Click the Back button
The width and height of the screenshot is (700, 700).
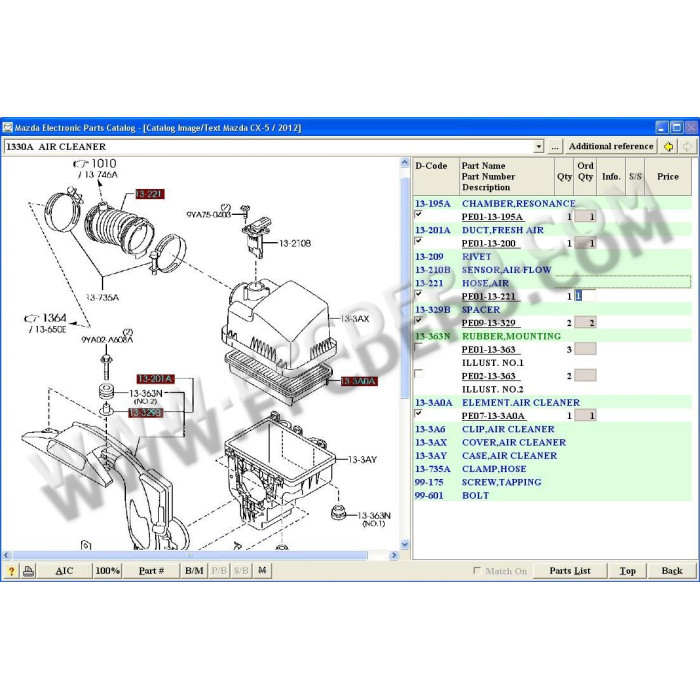point(672,571)
